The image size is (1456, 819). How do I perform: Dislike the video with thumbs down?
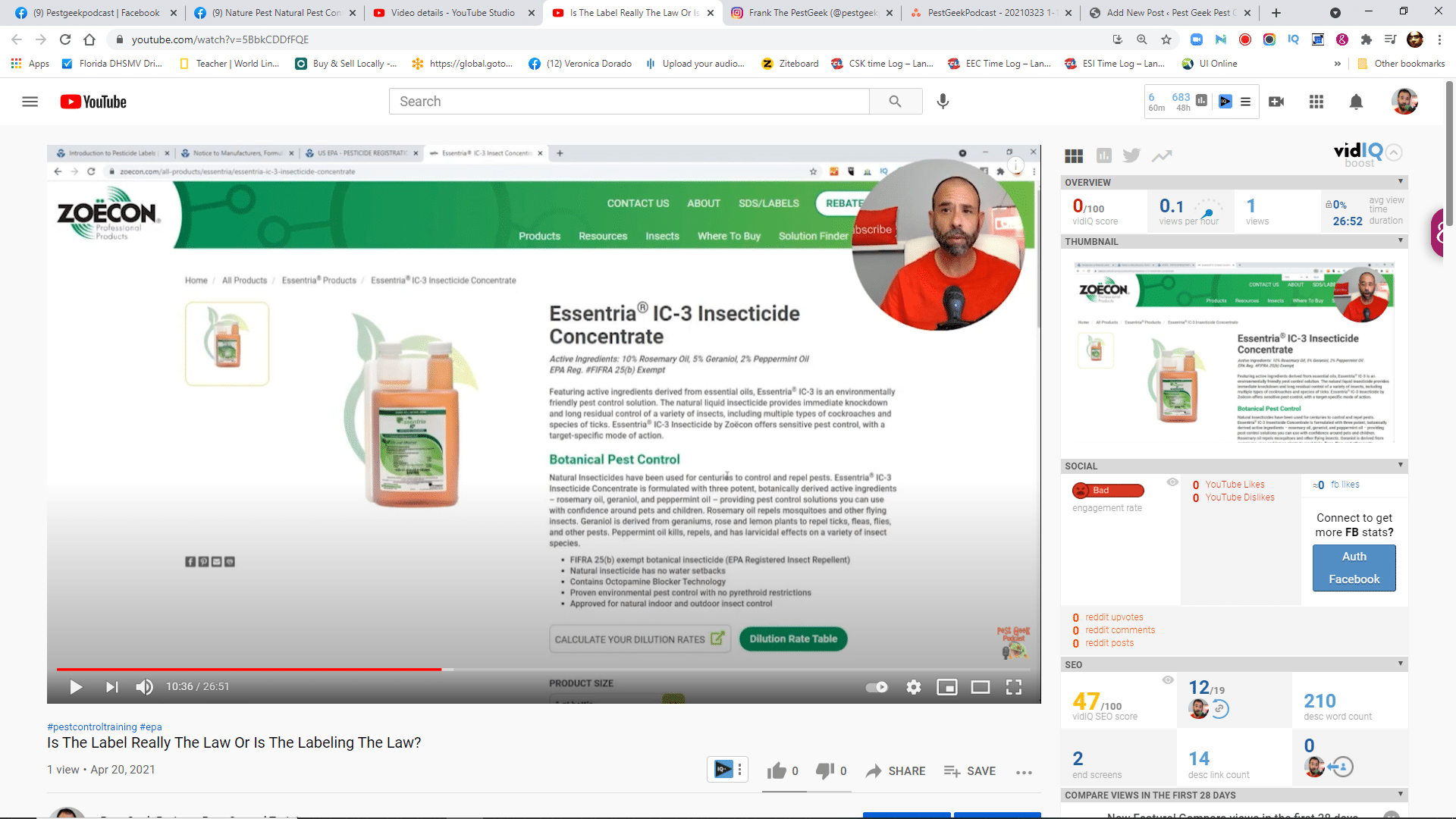[x=824, y=771]
